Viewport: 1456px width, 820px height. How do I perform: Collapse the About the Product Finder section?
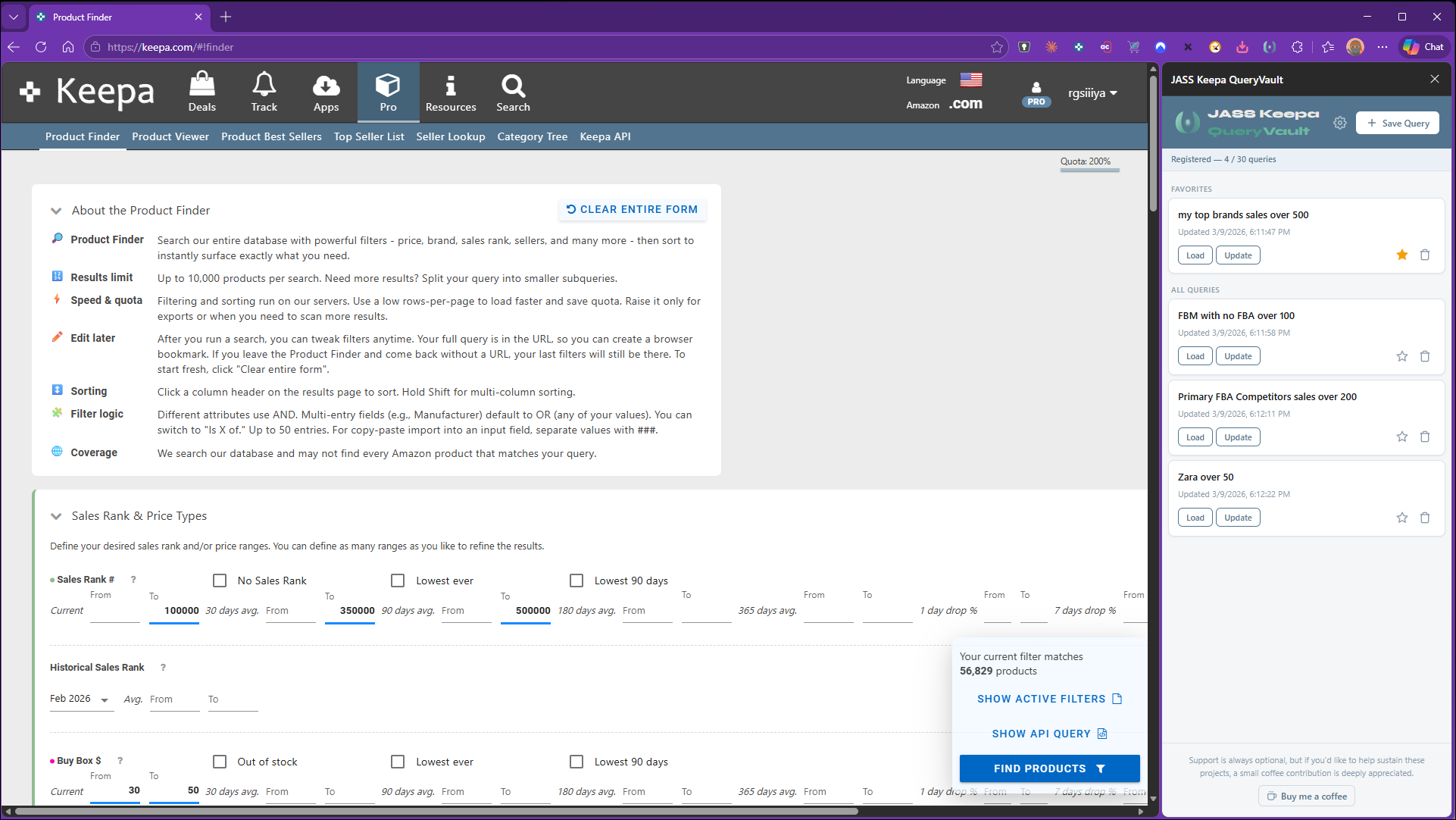56,211
